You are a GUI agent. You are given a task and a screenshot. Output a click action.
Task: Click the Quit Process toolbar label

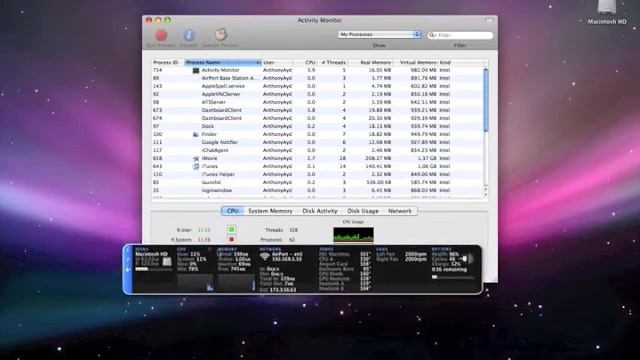coord(161,45)
